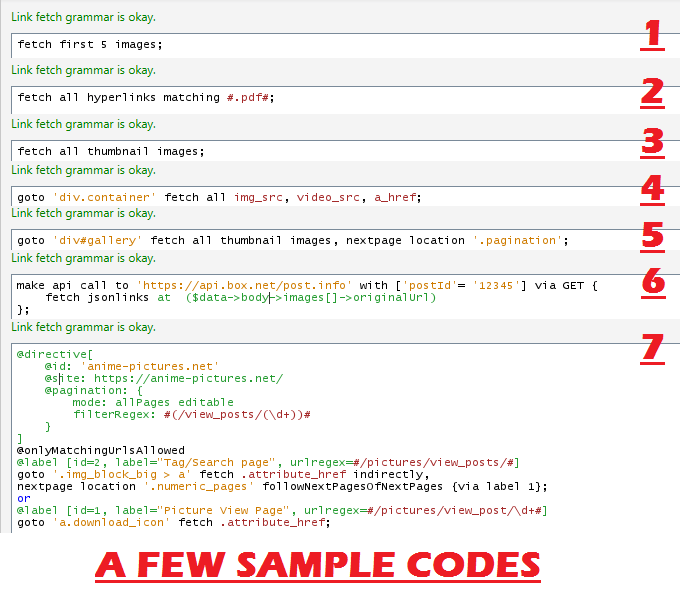680x590 pixels.
Task: Click the "goto 'div#gallery'" code field
Action: point(346,239)
